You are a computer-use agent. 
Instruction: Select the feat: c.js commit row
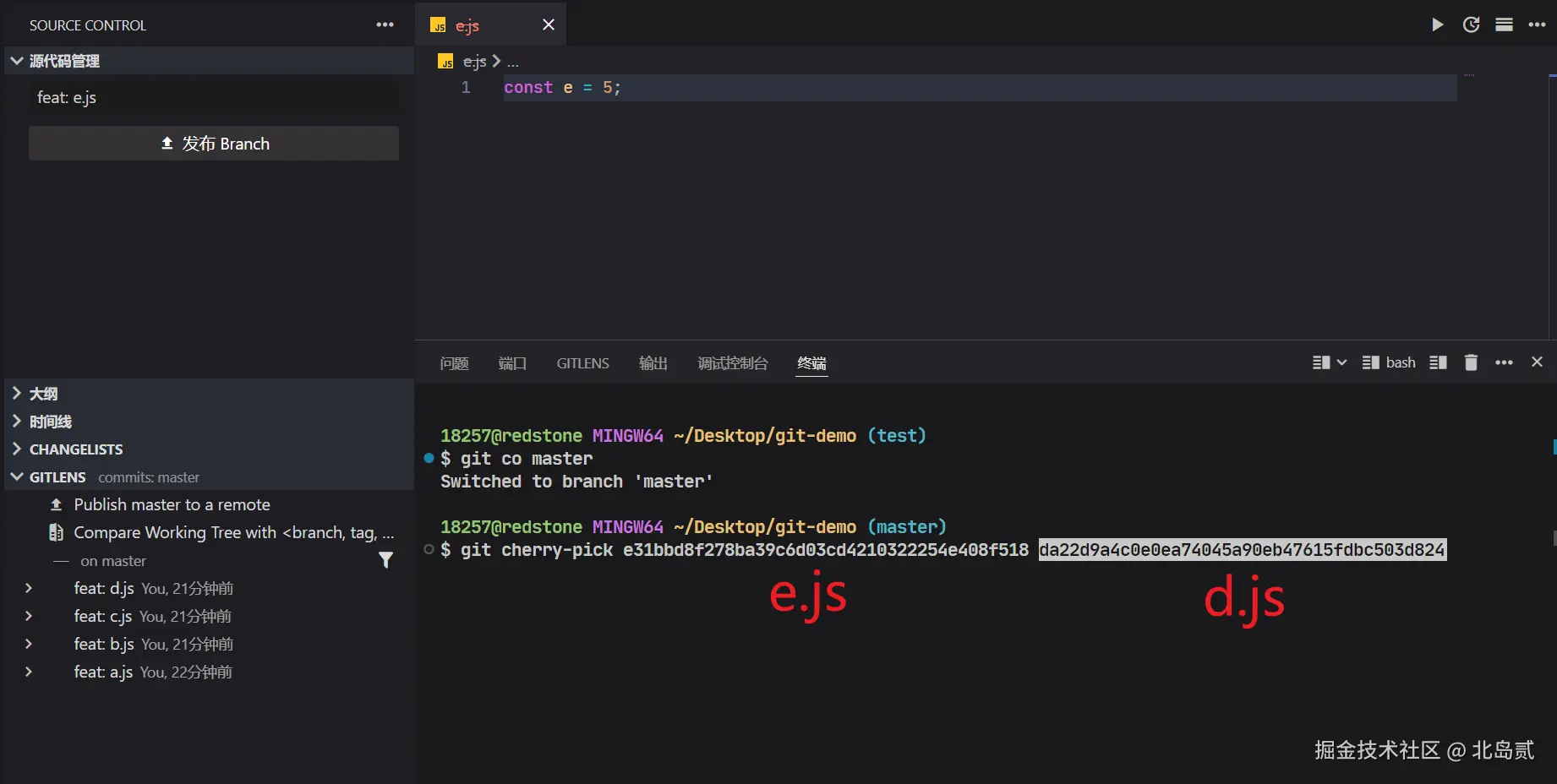tap(210, 616)
